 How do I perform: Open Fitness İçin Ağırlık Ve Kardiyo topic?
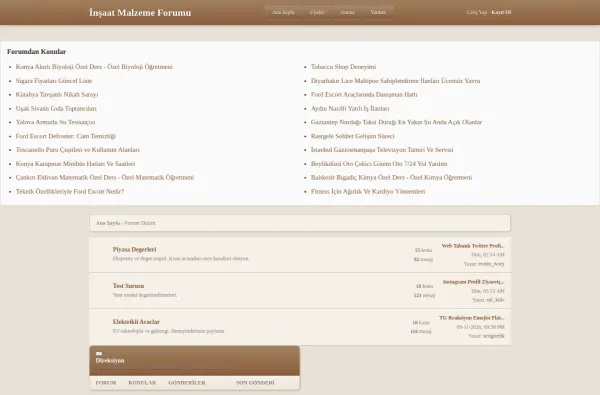point(368,191)
